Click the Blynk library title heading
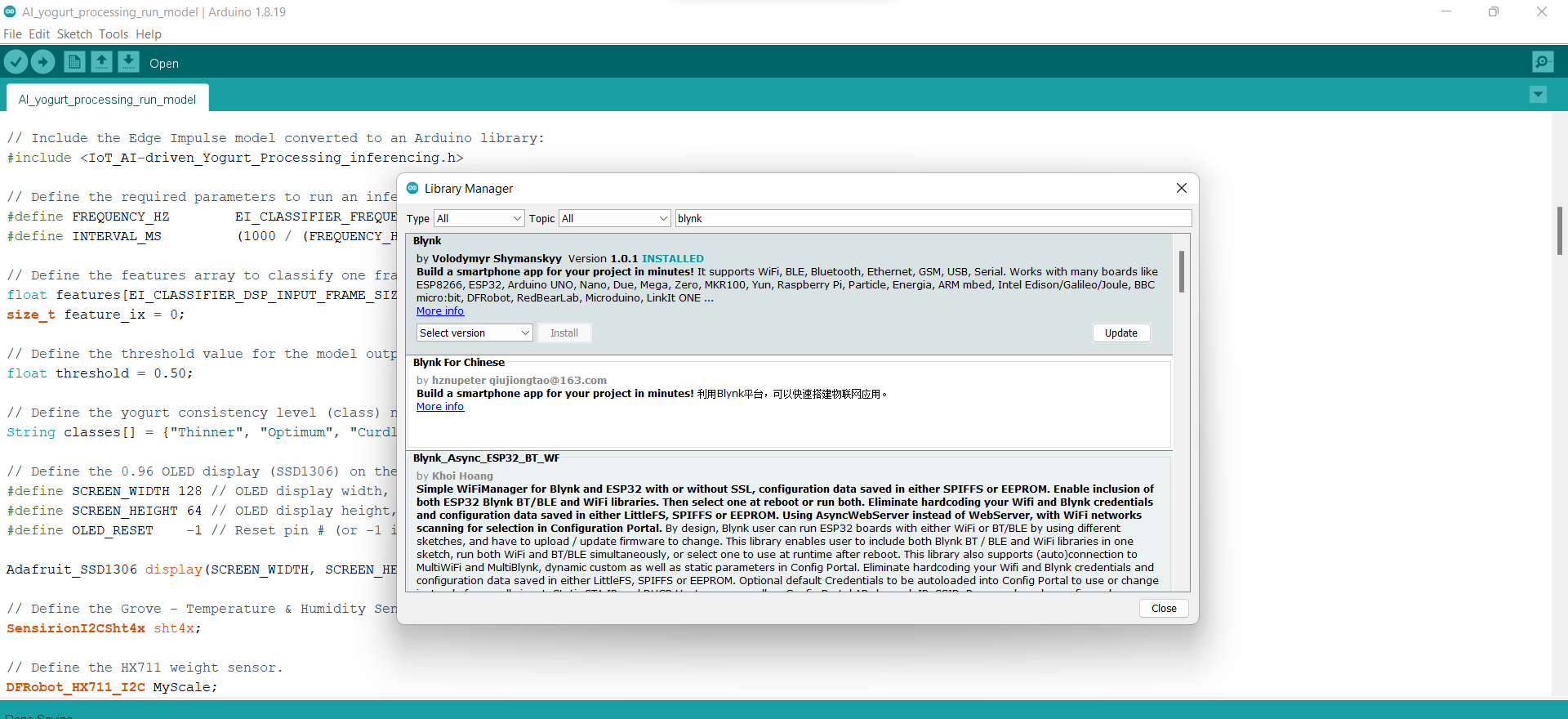The image size is (1568, 719). pyautogui.click(x=427, y=241)
